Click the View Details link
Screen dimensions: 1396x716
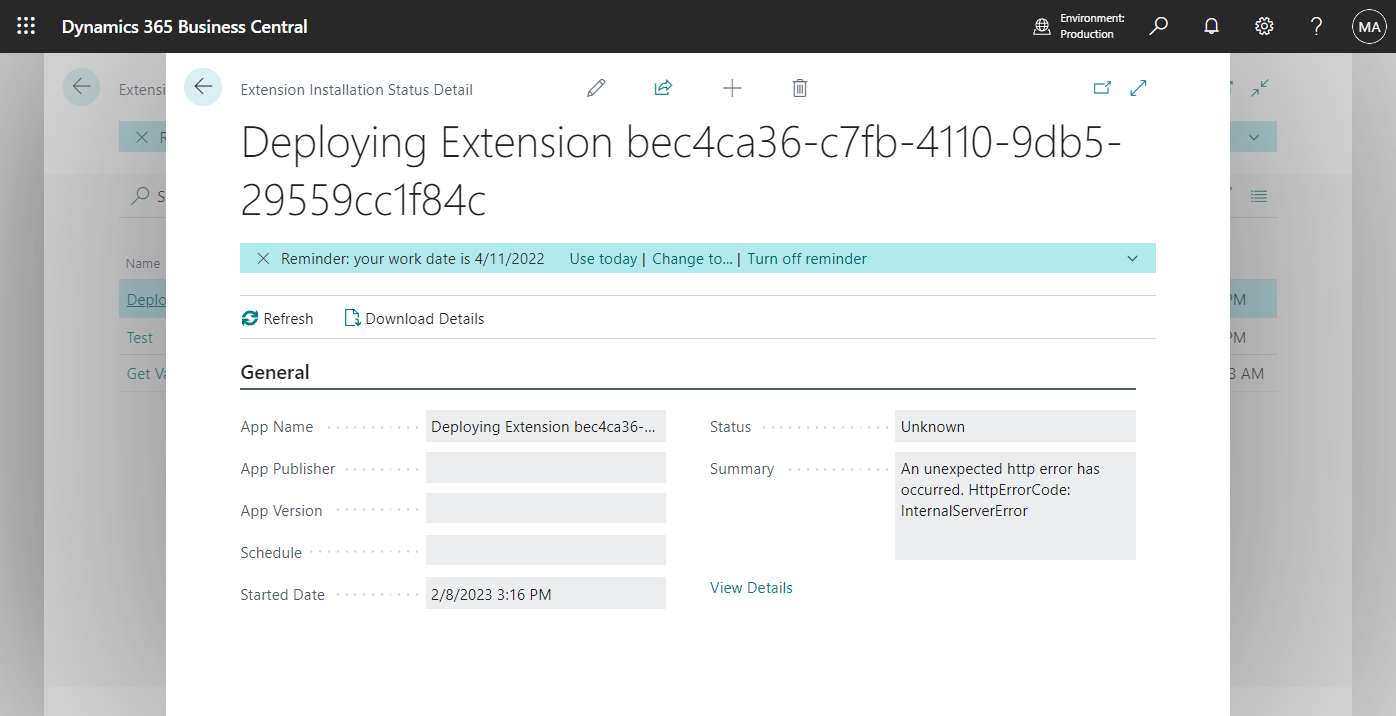point(751,587)
